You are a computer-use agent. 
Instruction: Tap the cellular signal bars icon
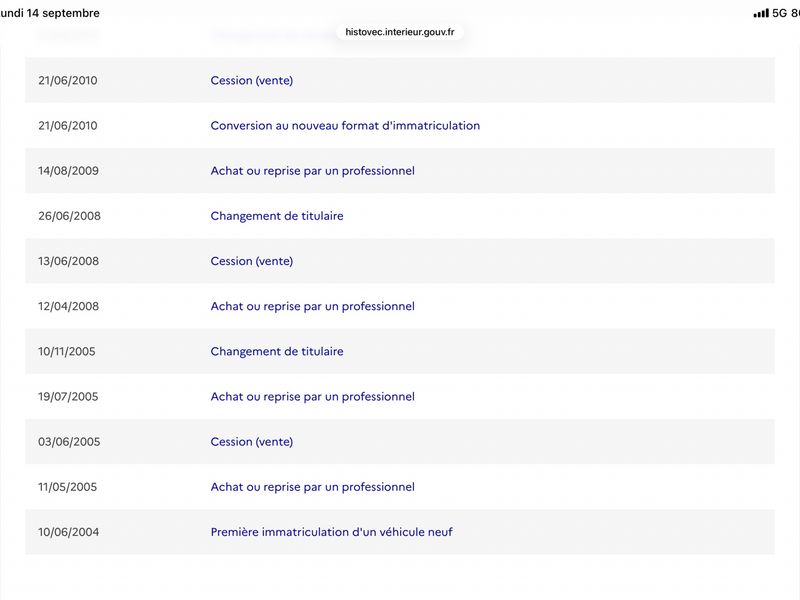[761, 13]
